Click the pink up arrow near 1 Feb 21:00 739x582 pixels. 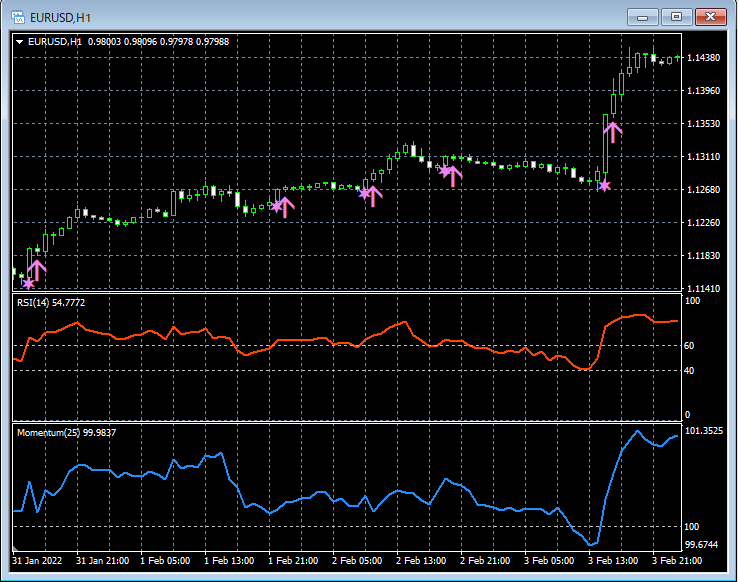pos(285,207)
